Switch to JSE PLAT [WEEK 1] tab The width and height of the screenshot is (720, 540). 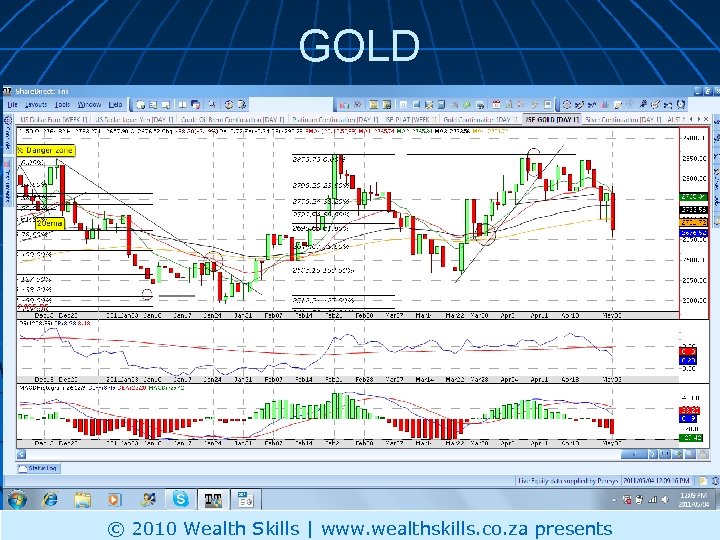pyautogui.click(x=411, y=119)
